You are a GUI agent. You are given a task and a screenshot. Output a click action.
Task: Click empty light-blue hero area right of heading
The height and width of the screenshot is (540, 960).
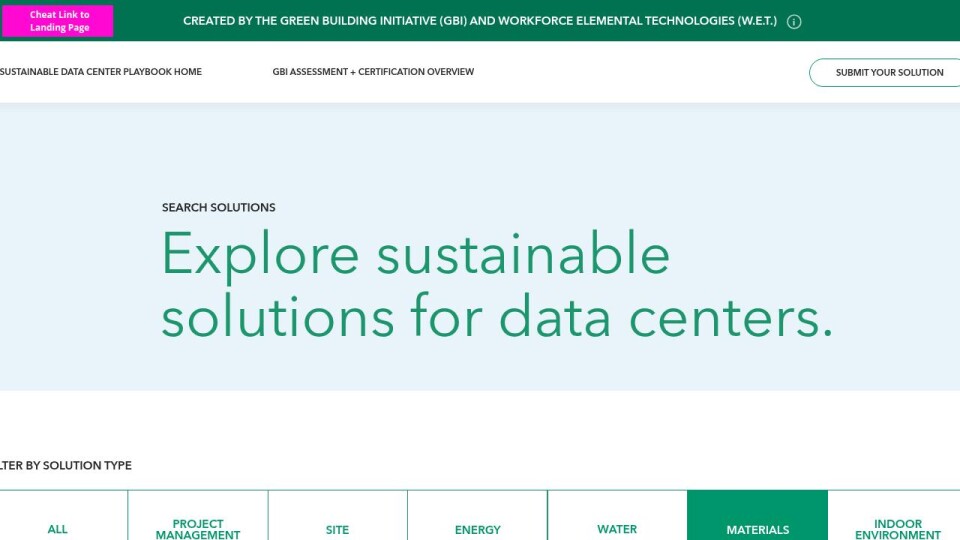(x=890, y=250)
